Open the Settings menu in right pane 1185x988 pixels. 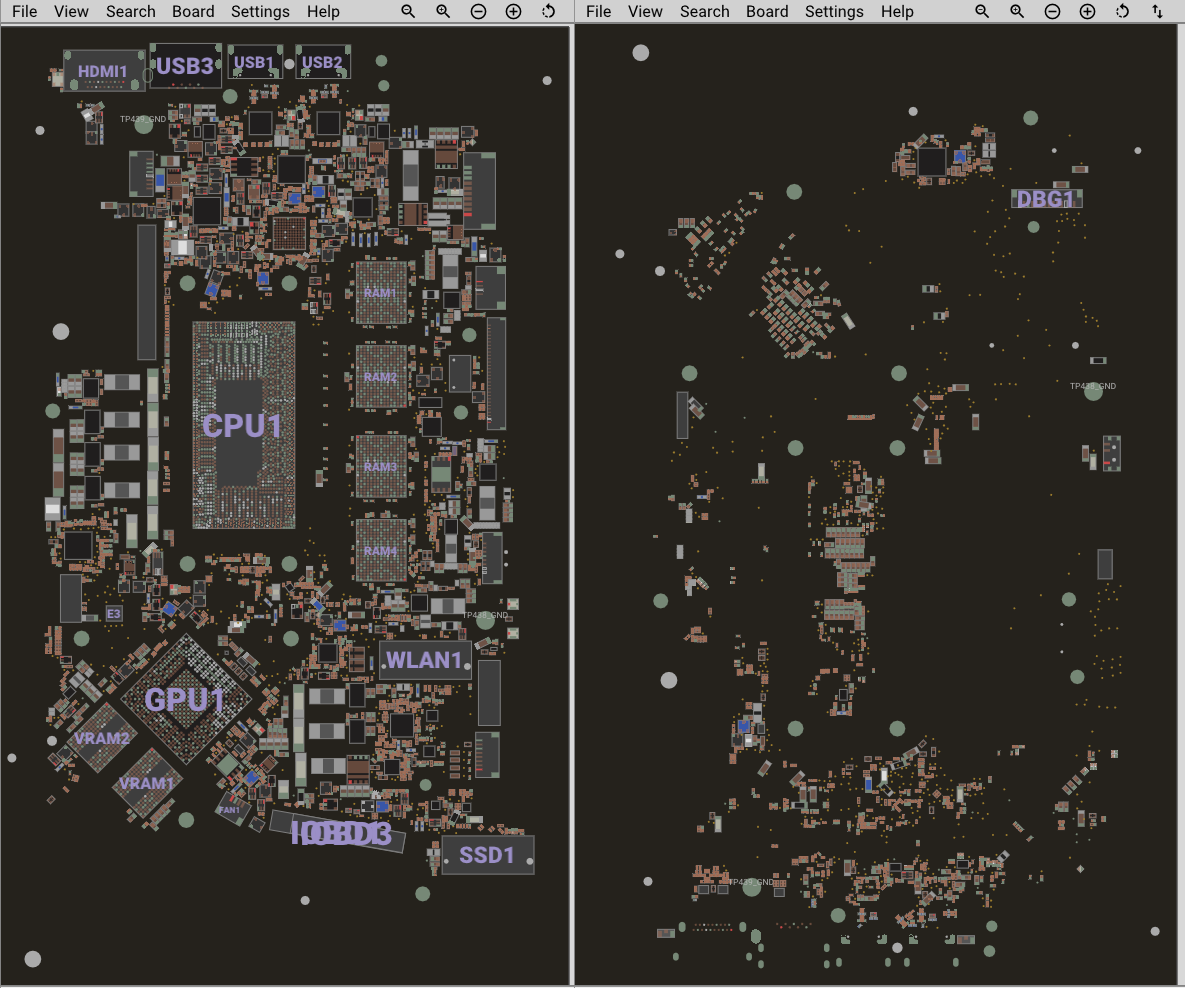[x=834, y=11]
